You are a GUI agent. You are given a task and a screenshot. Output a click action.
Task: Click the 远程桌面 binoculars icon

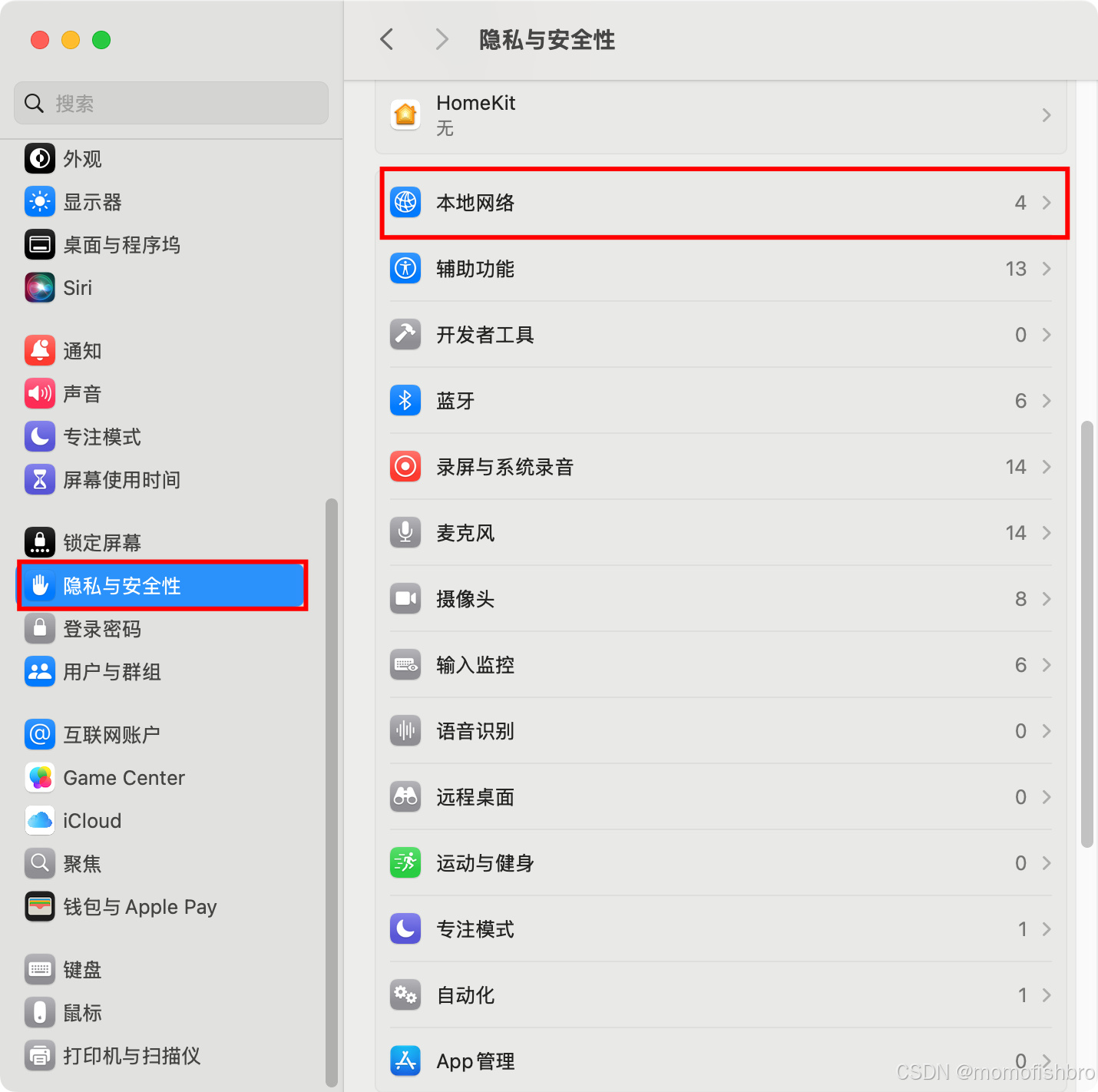pyautogui.click(x=405, y=797)
